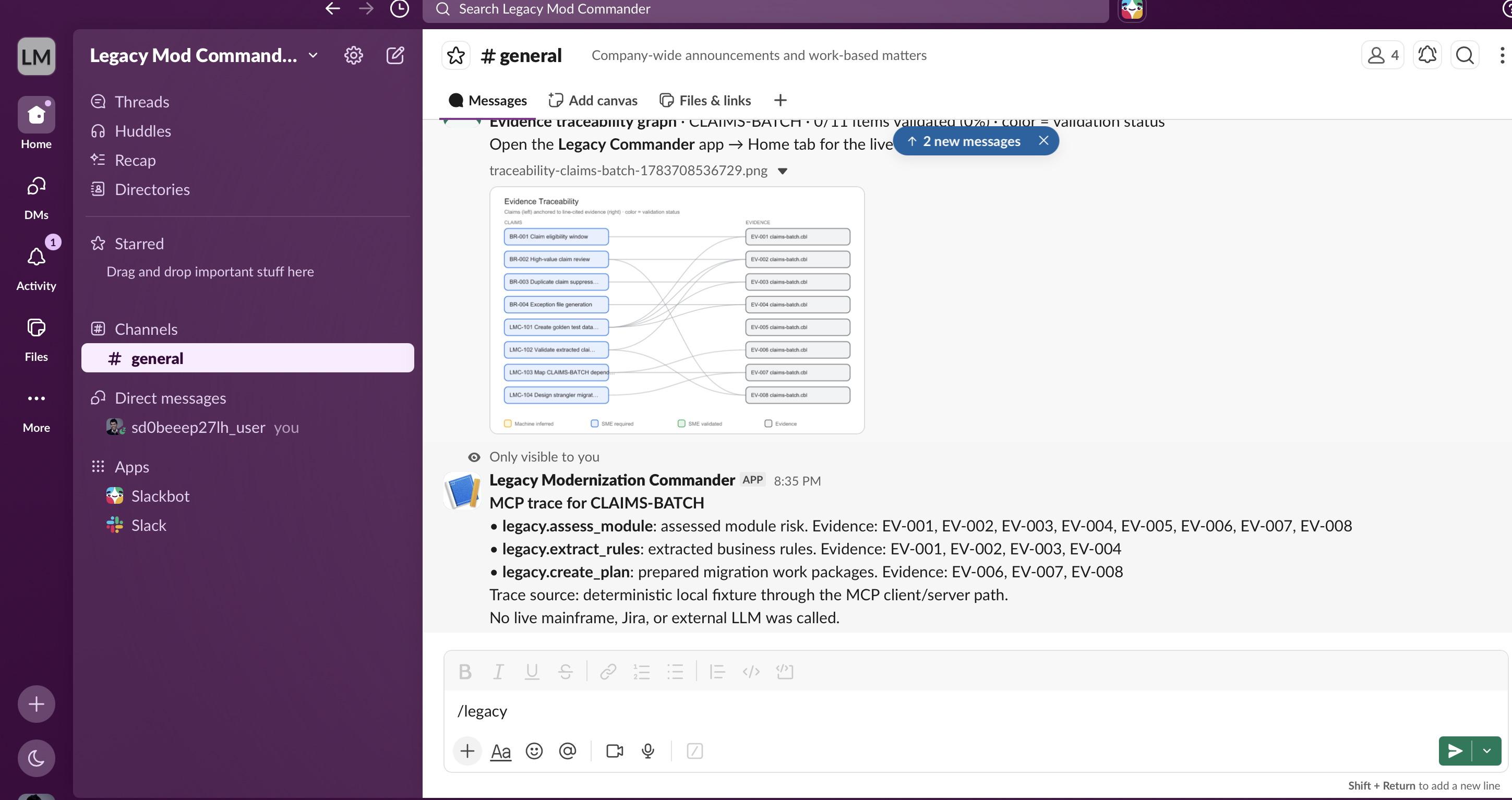This screenshot has width=1512, height=800.
Task: Open Recap in the sidebar
Action: click(248, 160)
